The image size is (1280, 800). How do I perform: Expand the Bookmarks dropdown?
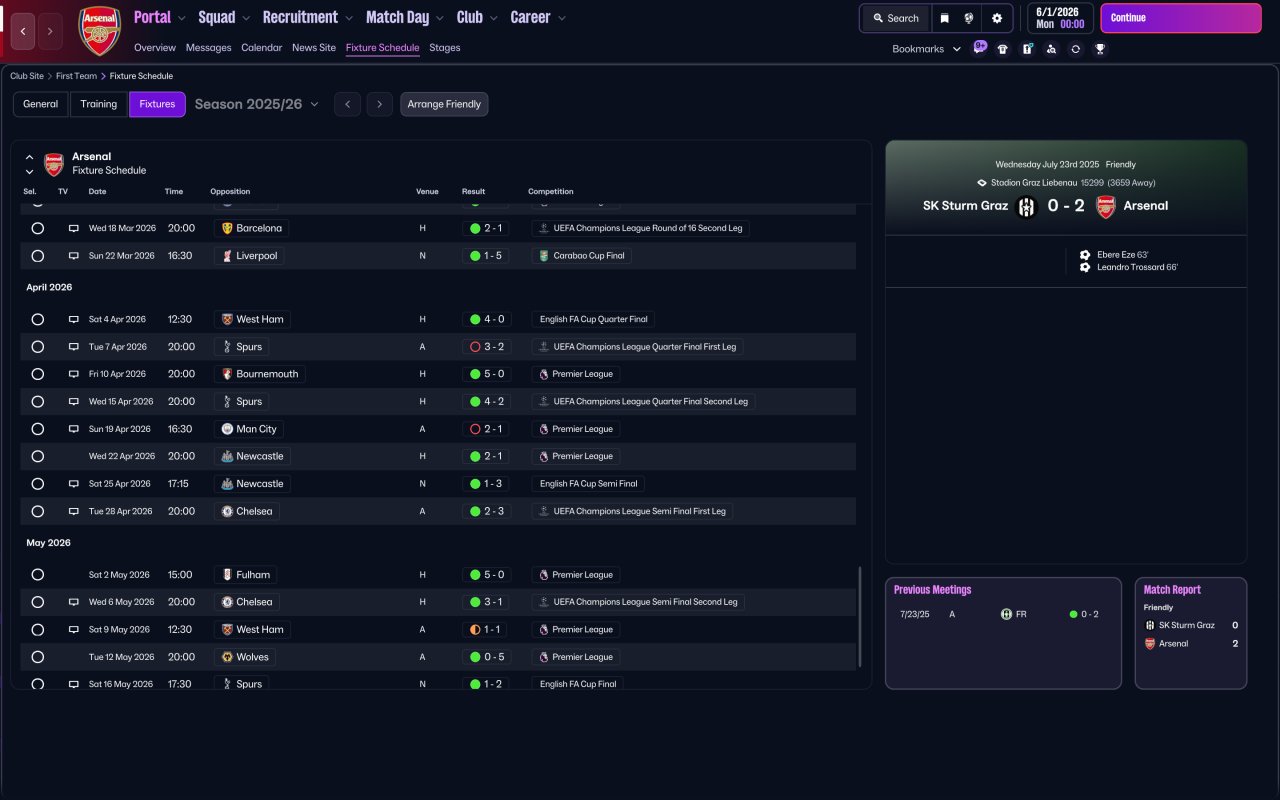pyautogui.click(x=926, y=49)
